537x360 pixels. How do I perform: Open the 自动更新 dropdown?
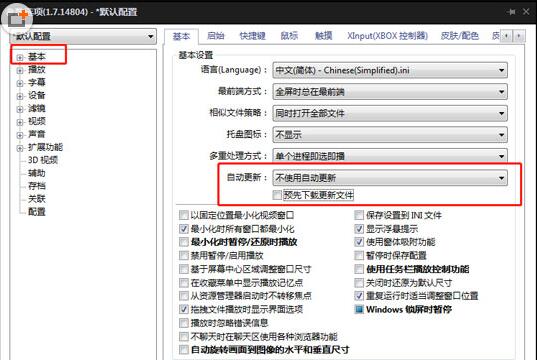[x=390, y=178]
